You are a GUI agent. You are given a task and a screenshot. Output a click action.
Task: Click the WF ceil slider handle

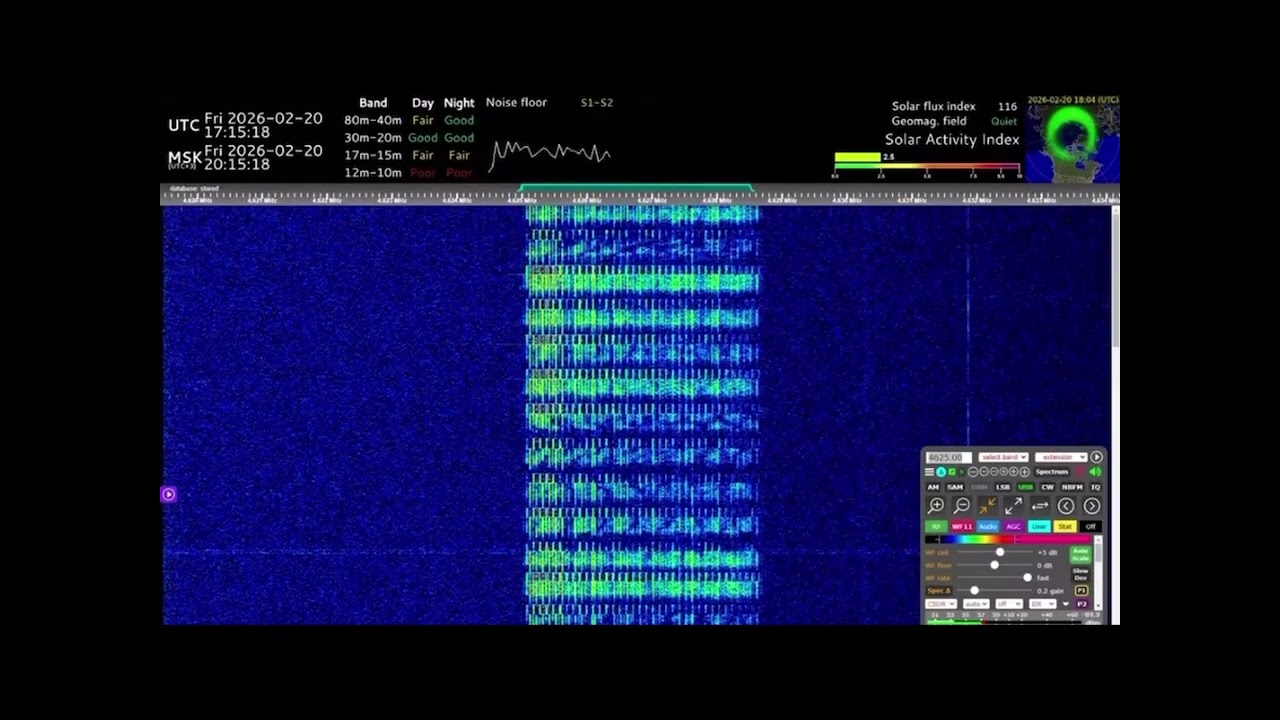point(1000,552)
